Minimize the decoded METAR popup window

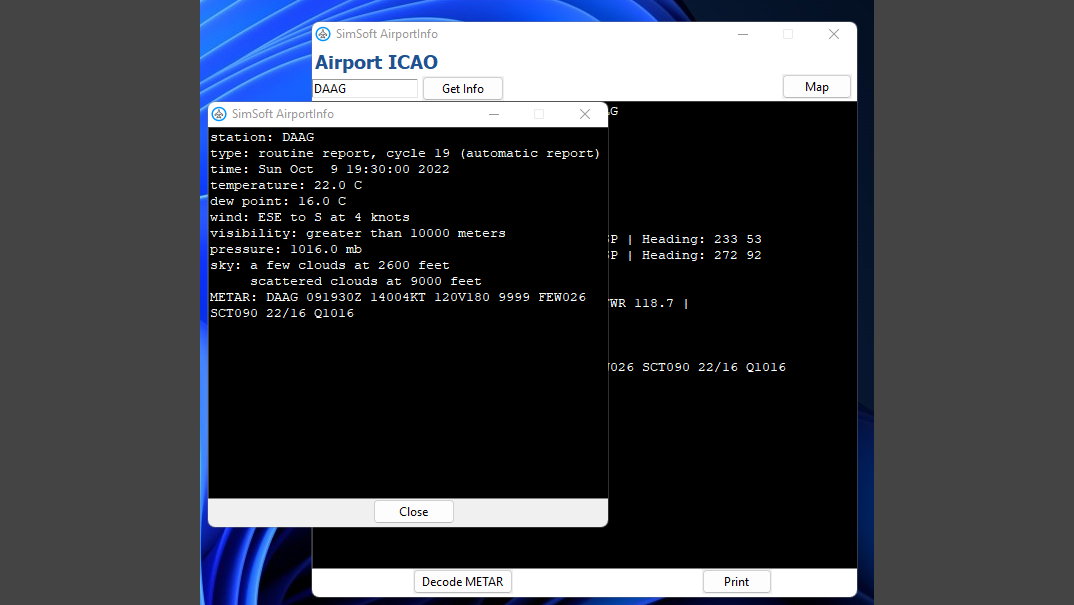tap(494, 114)
